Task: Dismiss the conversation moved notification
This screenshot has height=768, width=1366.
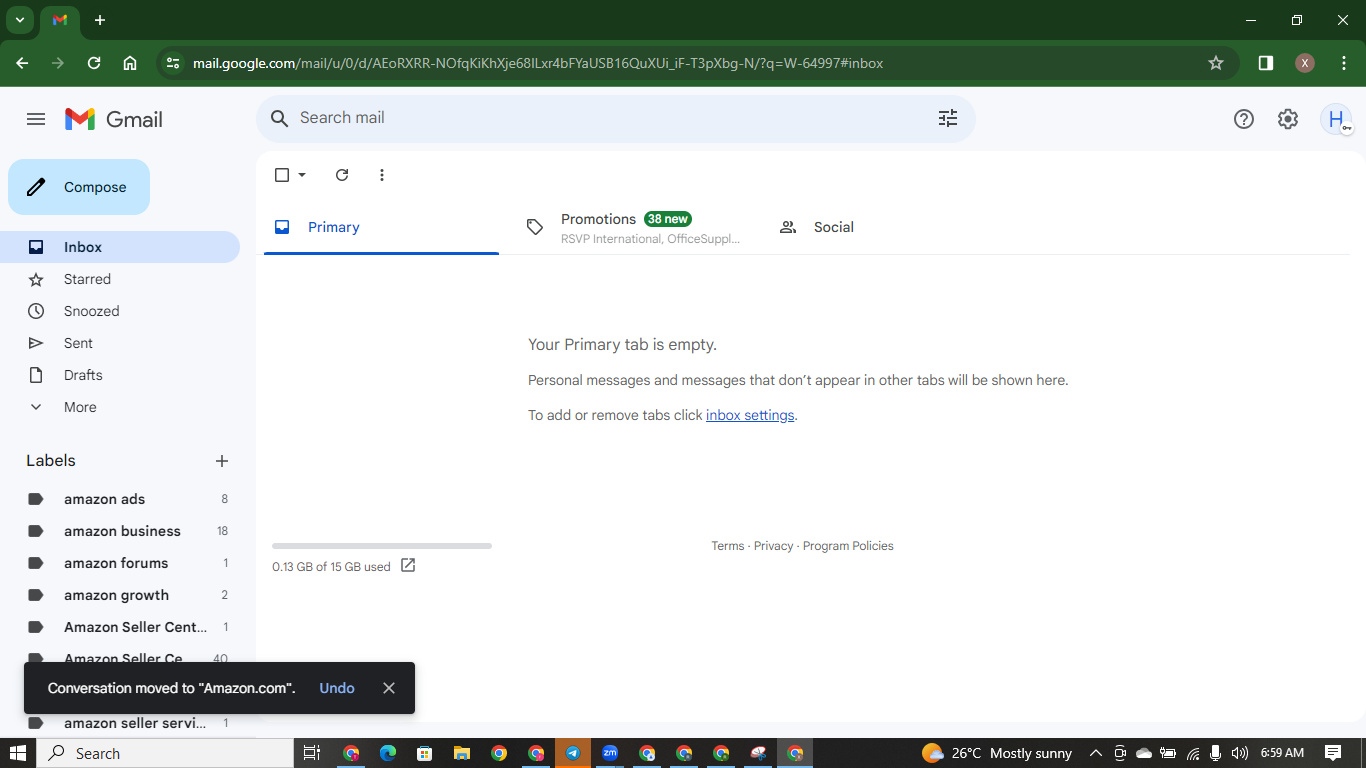Action: (x=389, y=688)
